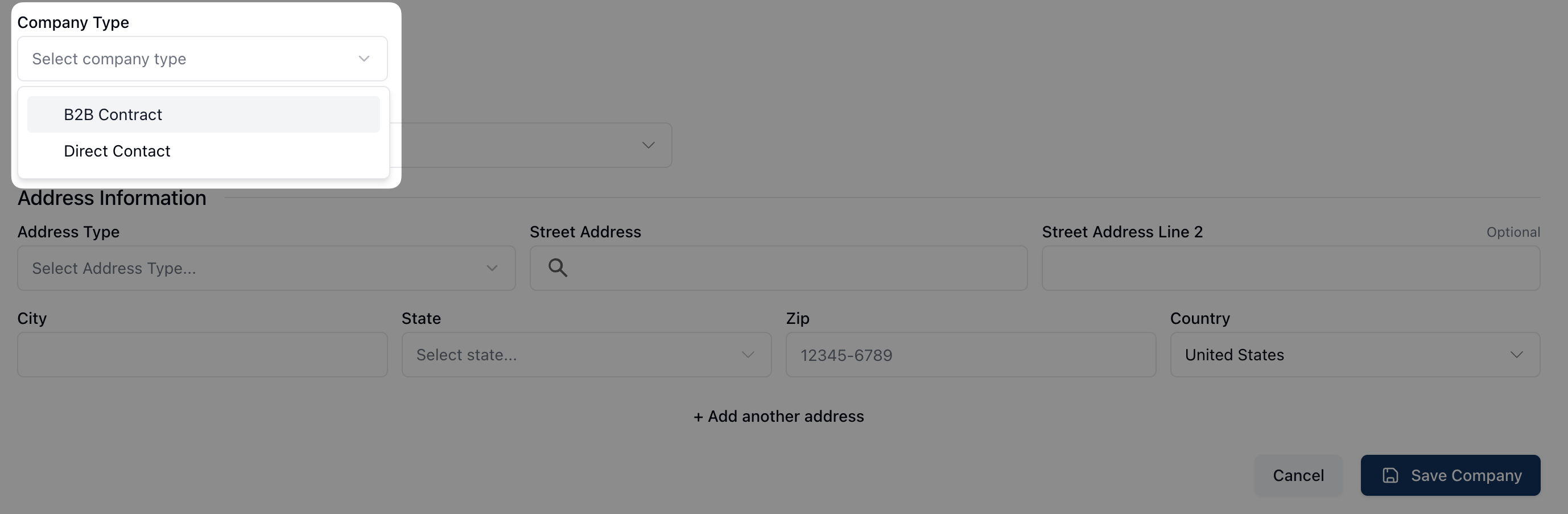Click the State dropdown chevron

[x=748, y=355]
